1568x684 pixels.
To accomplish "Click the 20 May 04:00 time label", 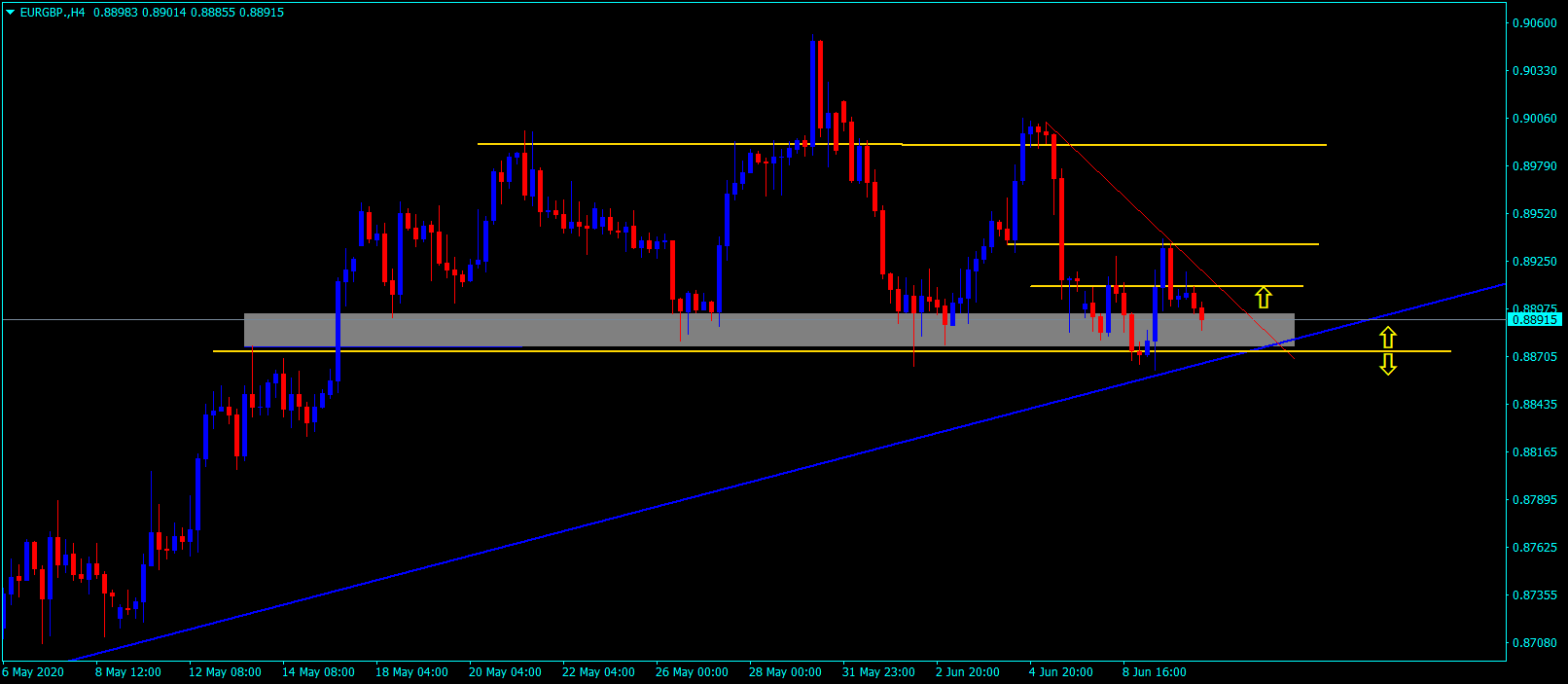I will pyautogui.click(x=505, y=672).
